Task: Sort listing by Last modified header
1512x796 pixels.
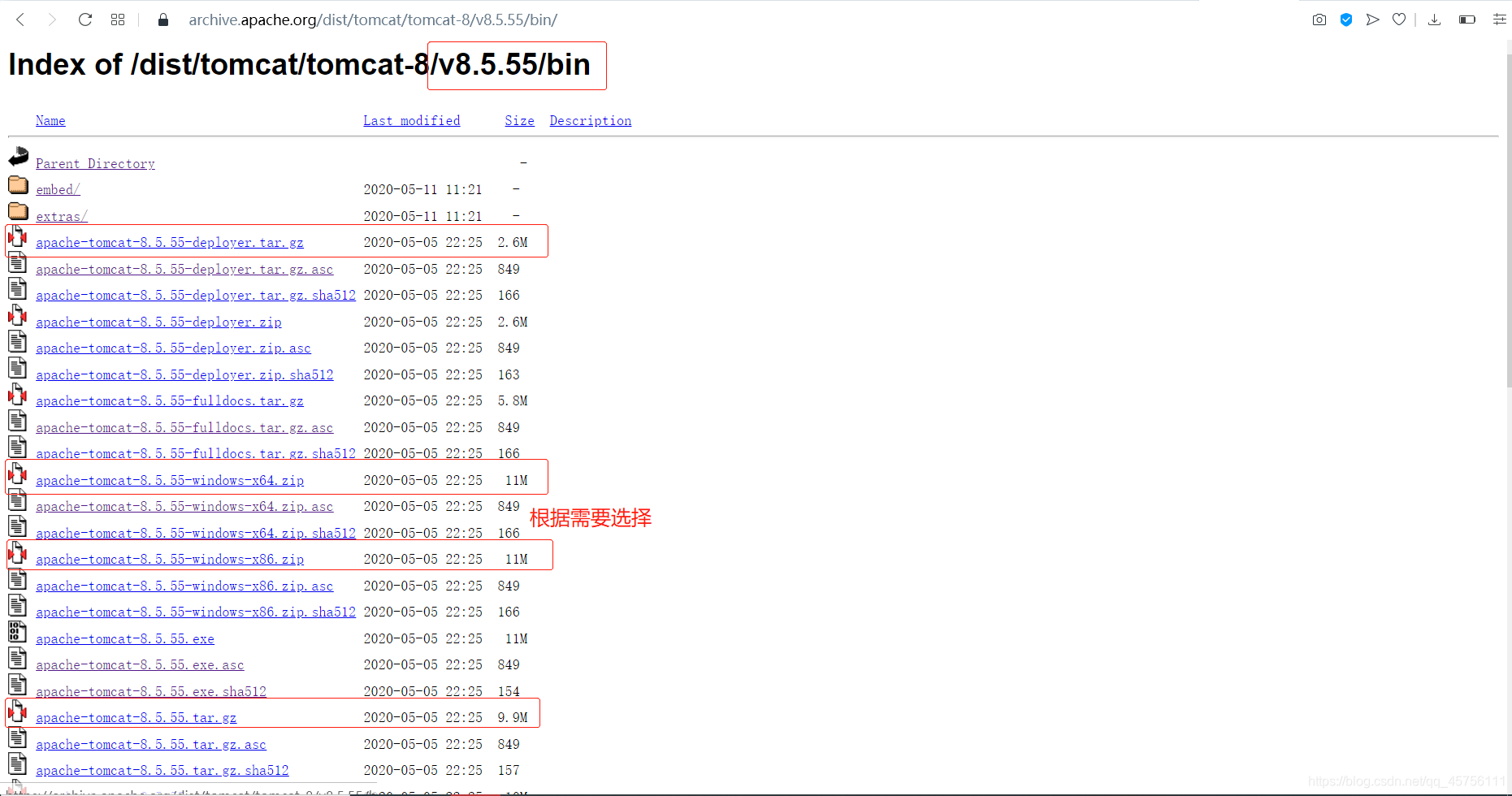Action: tap(412, 121)
